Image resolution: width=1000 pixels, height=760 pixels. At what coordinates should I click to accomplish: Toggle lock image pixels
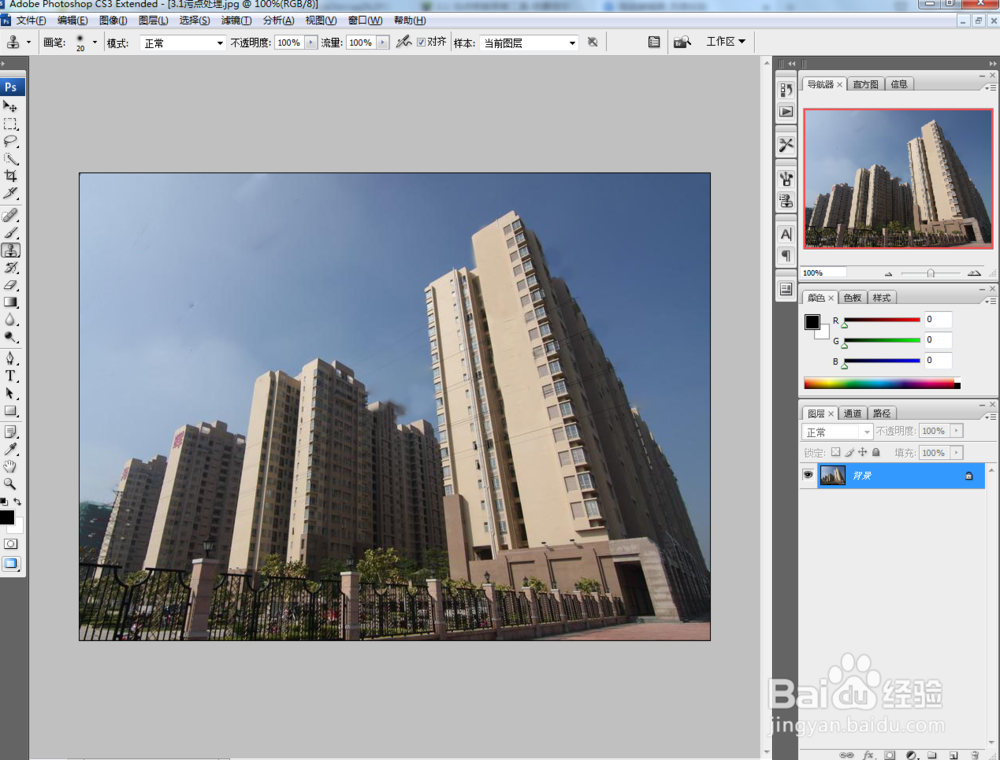849,452
